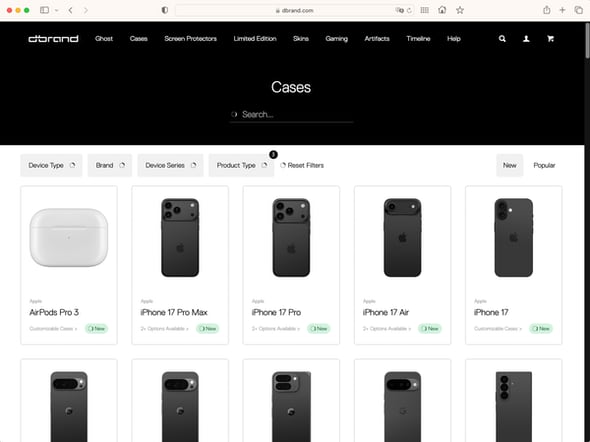Image resolution: width=590 pixels, height=442 pixels.
Task: Show Safari sidebar
Action: click(44, 10)
